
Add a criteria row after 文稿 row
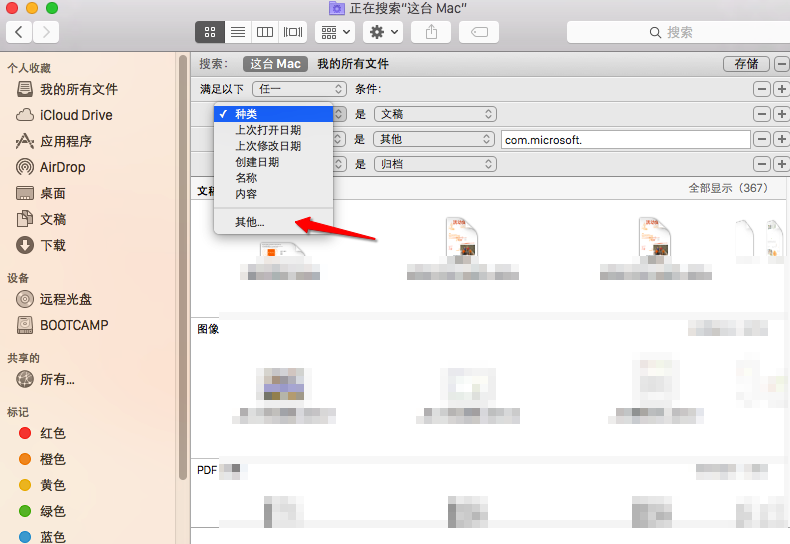pyautogui.click(x=781, y=114)
